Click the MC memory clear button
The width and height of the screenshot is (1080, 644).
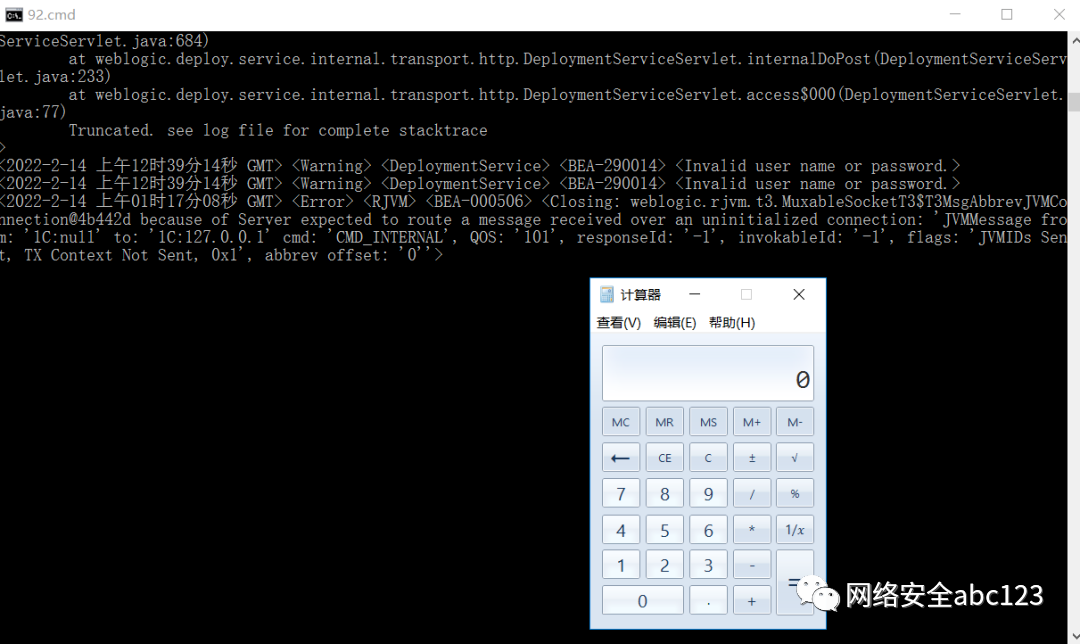[621, 422]
